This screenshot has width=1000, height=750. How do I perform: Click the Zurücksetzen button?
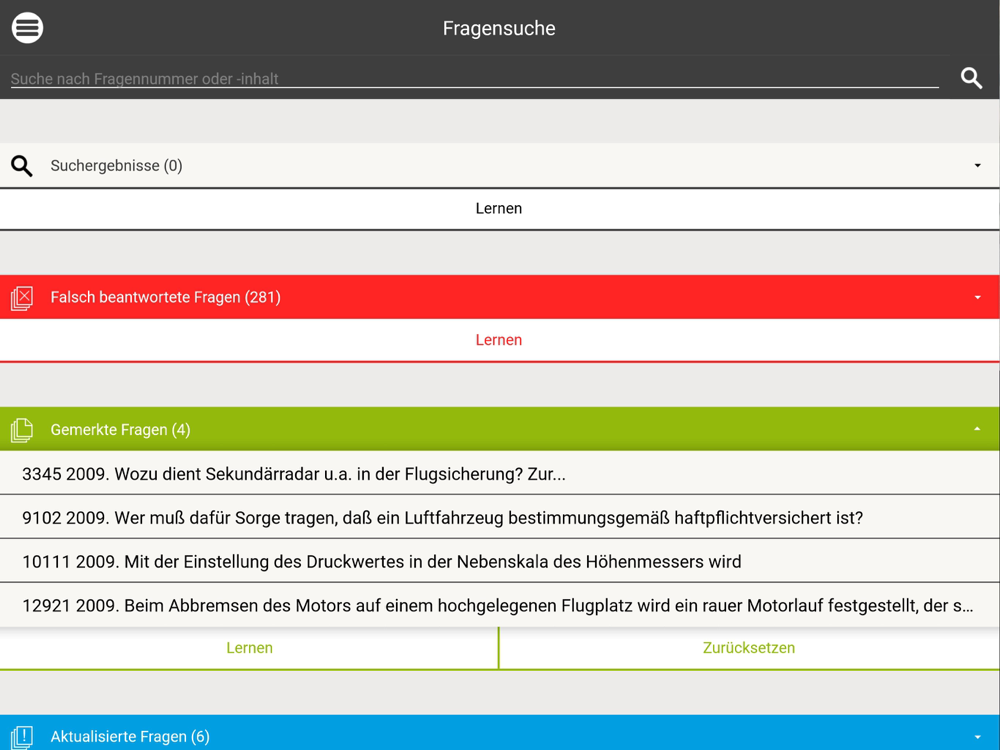749,648
